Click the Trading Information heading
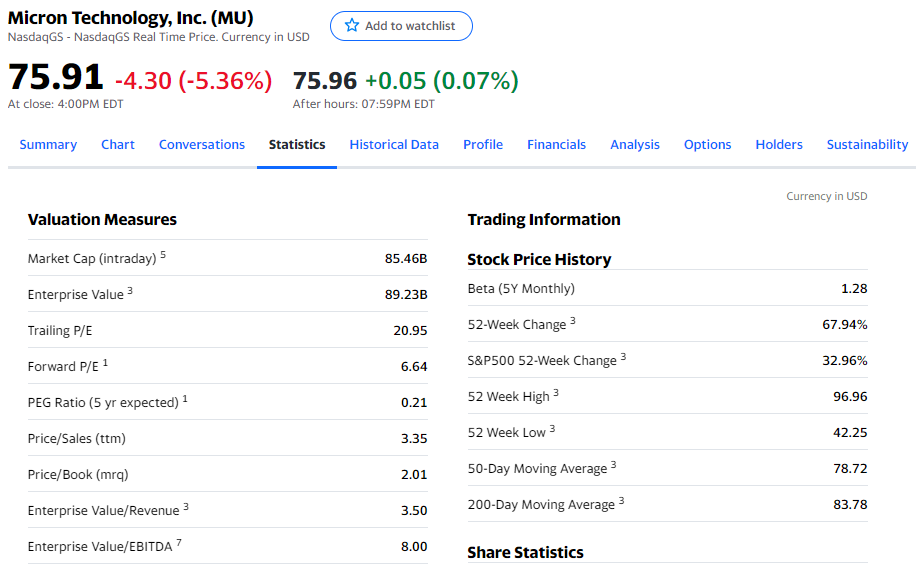The width and height of the screenshot is (916, 572). pos(544,220)
